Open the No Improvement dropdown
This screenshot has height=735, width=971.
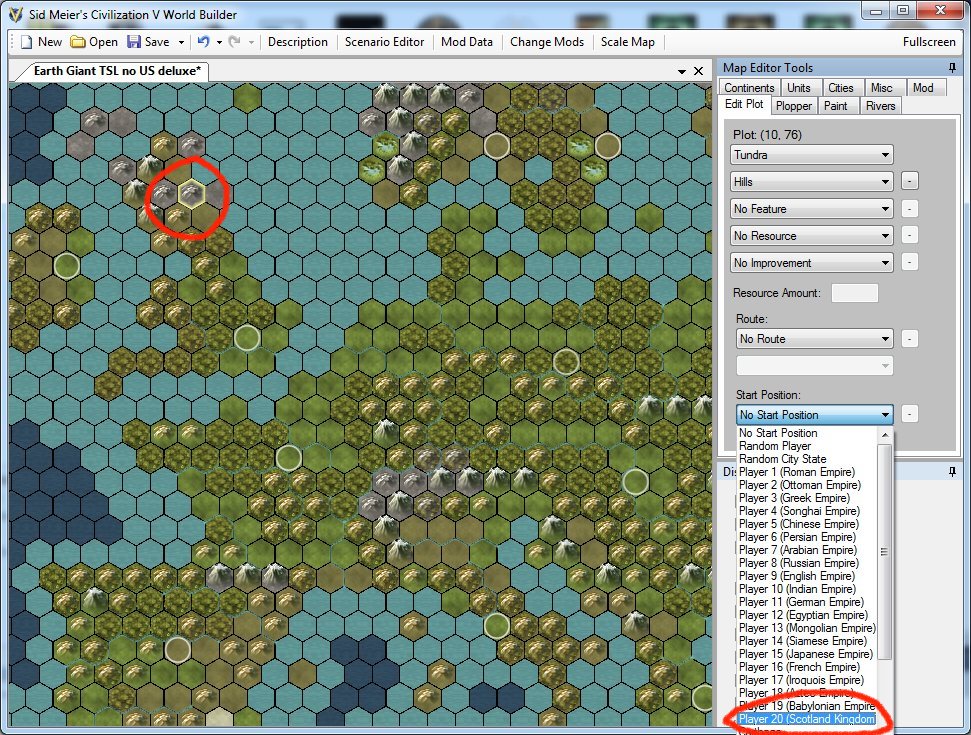pyautogui.click(x=811, y=263)
